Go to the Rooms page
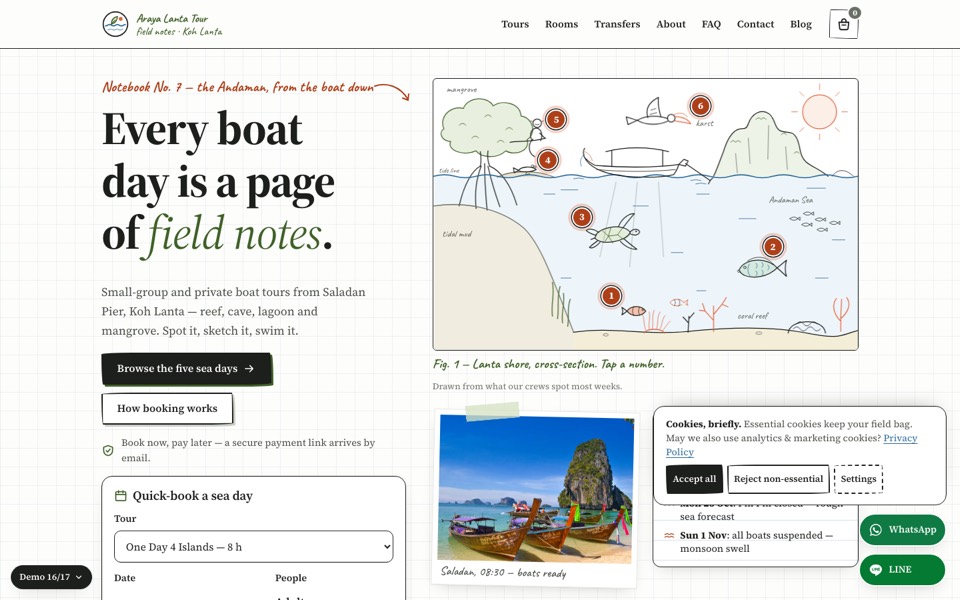960x600 pixels. click(561, 24)
